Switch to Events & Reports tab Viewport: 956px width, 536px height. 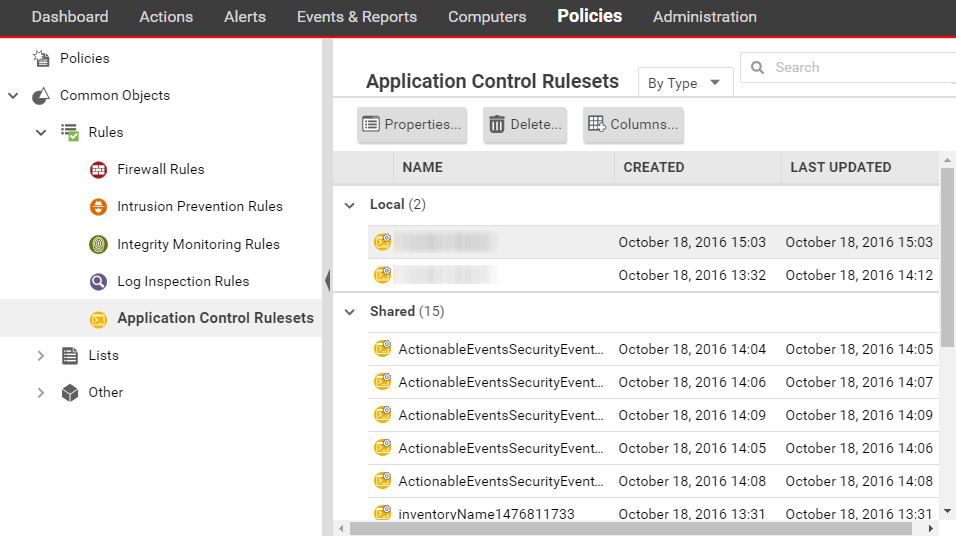pyautogui.click(x=357, y=17)
